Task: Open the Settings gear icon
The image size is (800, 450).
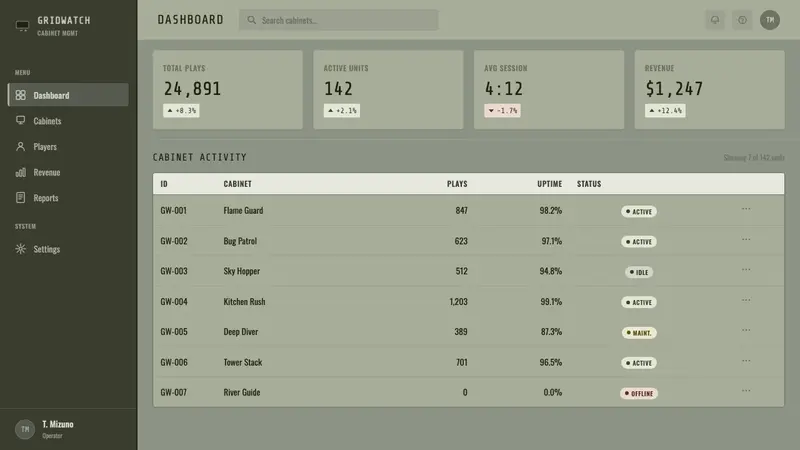Action: click(20, 248)
